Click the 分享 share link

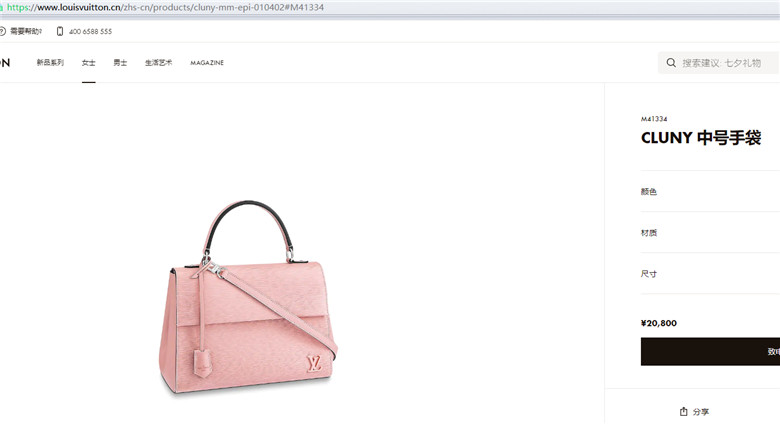click(x=700, y=412)
